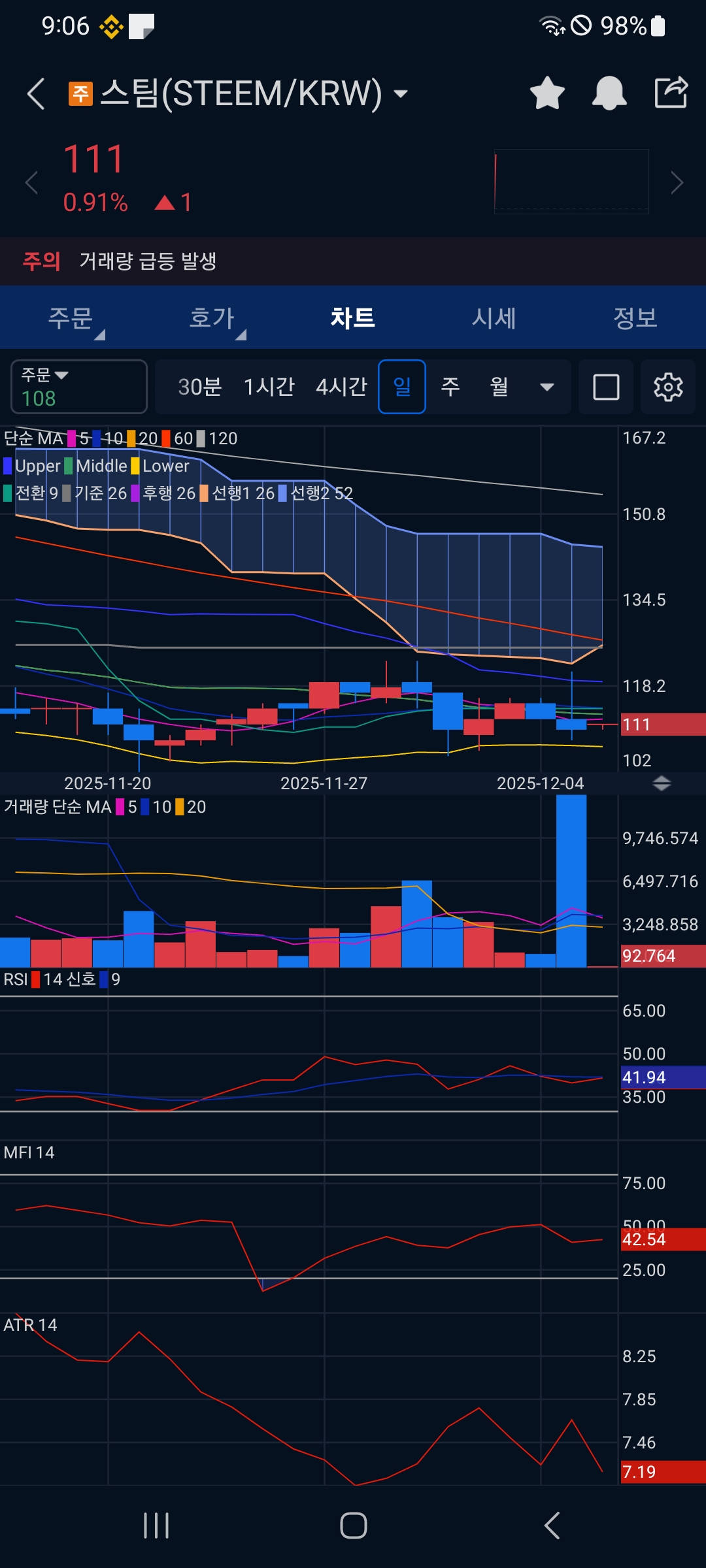Tap the Bollinger Lower legend label
Screen dimensions: 706x1568
coord(166,466)
